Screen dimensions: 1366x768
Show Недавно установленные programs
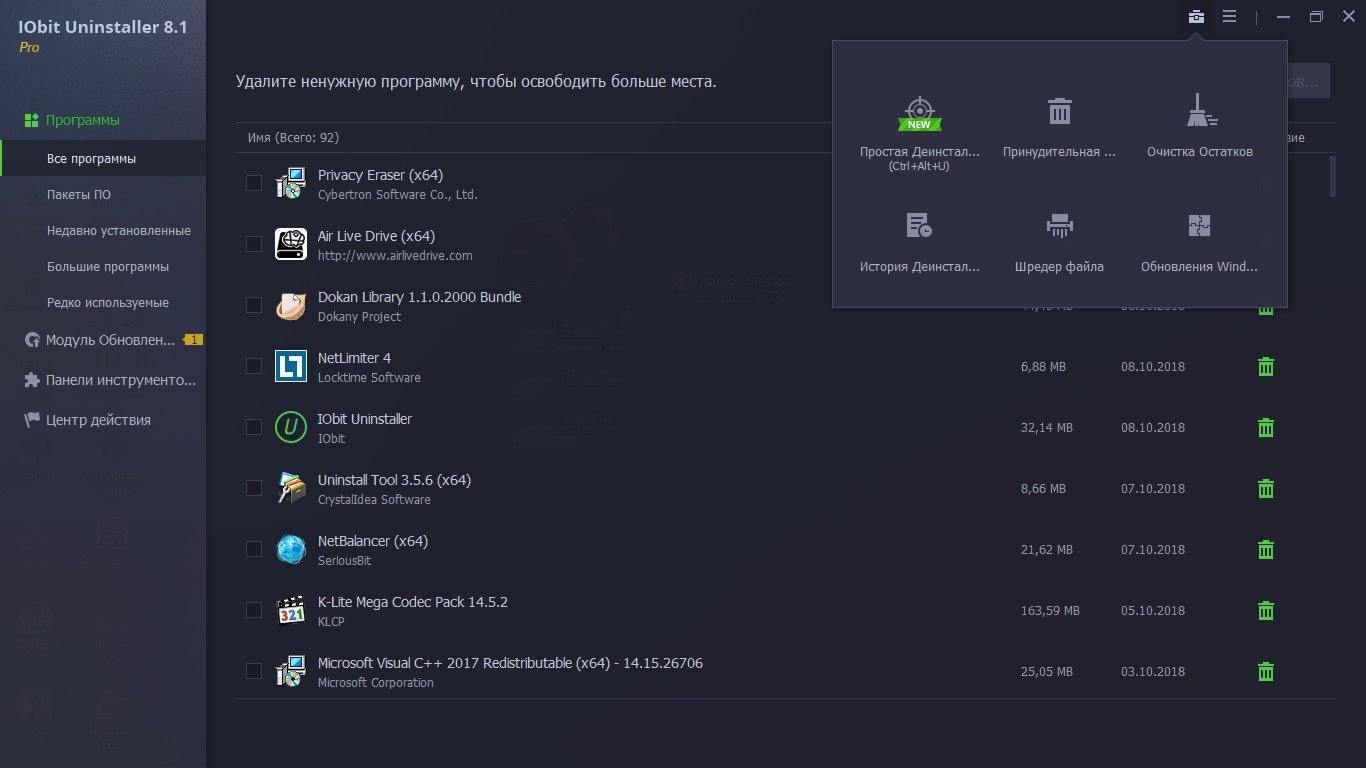(103, 231)
